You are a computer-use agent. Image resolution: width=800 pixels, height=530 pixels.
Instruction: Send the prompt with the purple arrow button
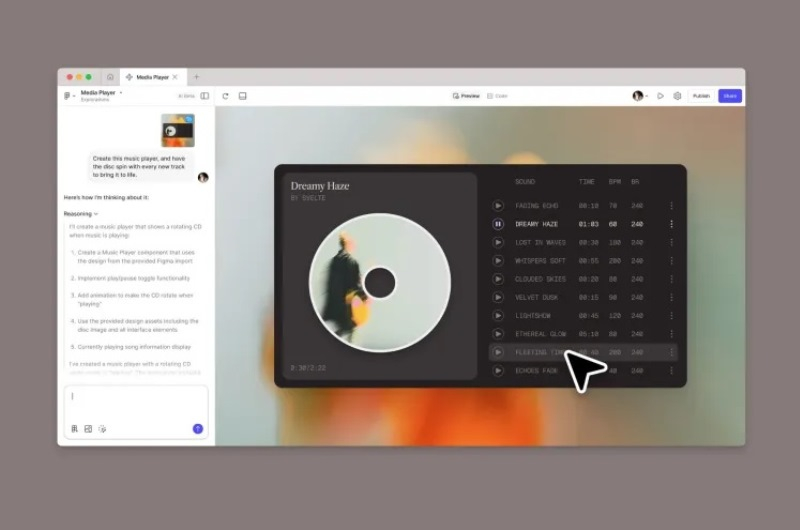[x=198, y=428]
